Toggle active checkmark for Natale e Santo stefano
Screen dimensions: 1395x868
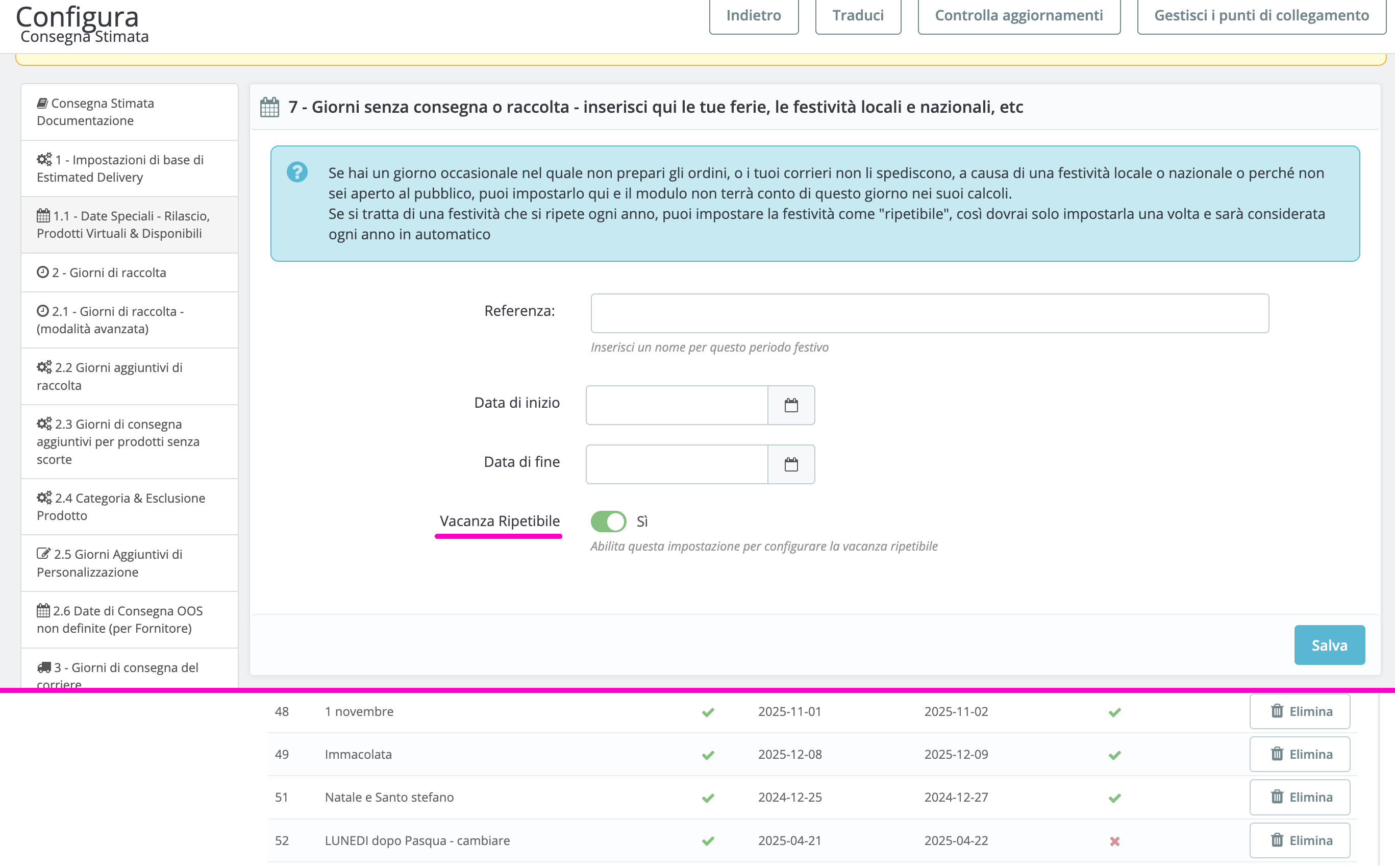(x=708, y=798)
